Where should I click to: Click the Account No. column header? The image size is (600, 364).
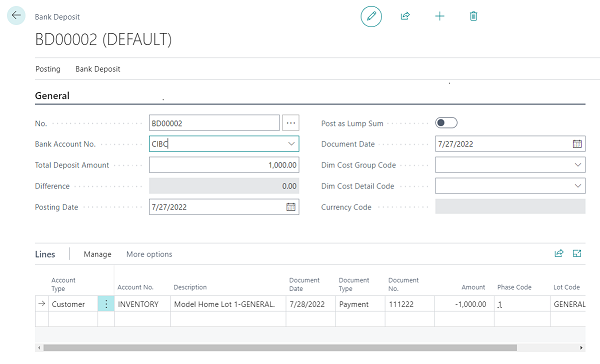coord(135,287)
